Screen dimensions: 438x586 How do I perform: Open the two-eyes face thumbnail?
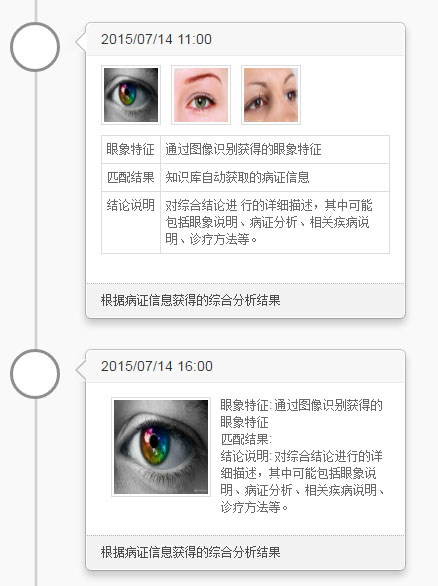tap(271, 95)
